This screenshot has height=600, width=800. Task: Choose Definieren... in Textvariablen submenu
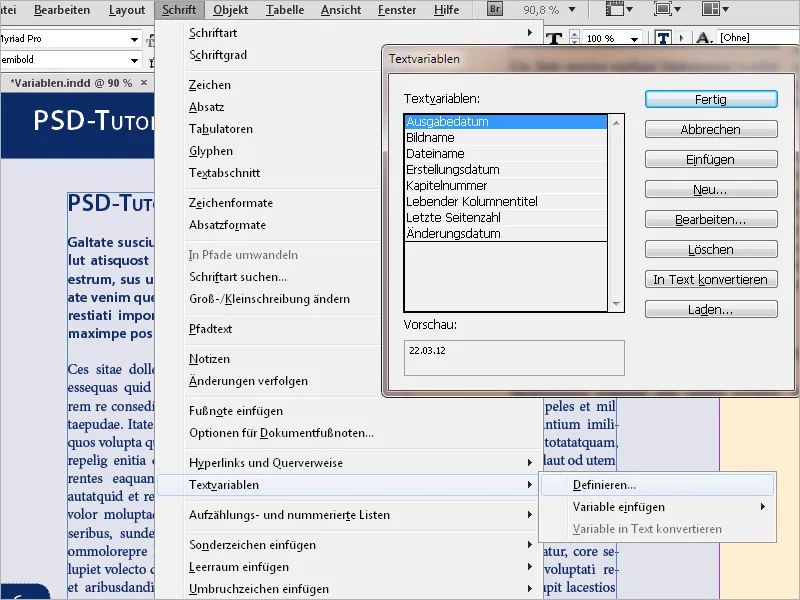[658, 485]
